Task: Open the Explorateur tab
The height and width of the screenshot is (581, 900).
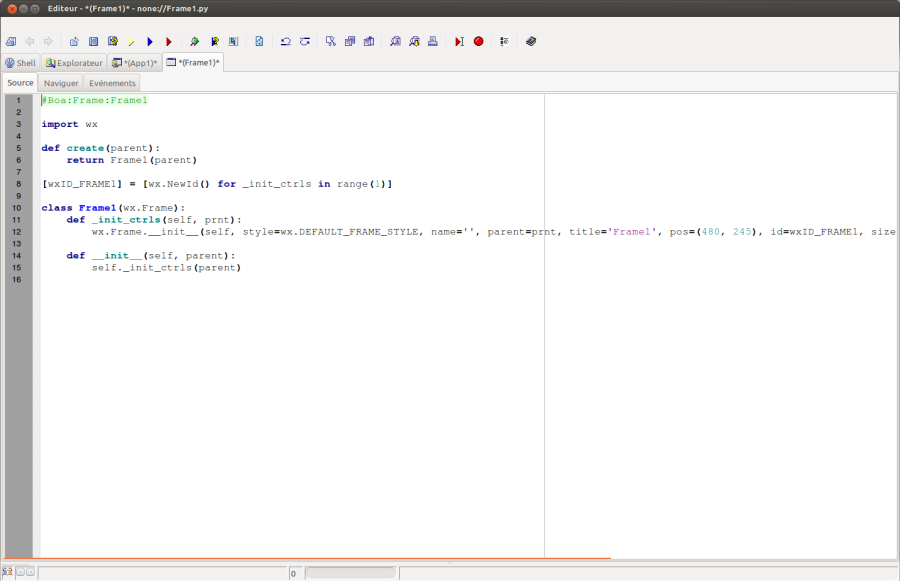Action: pyautogui.click(x=74, y=63)
